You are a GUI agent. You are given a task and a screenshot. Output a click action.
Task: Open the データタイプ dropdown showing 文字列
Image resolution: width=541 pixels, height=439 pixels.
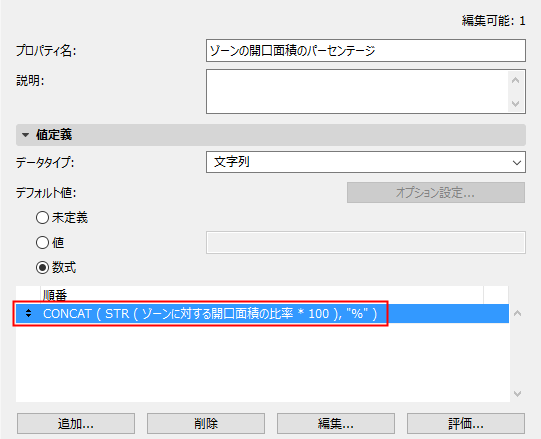366,162
